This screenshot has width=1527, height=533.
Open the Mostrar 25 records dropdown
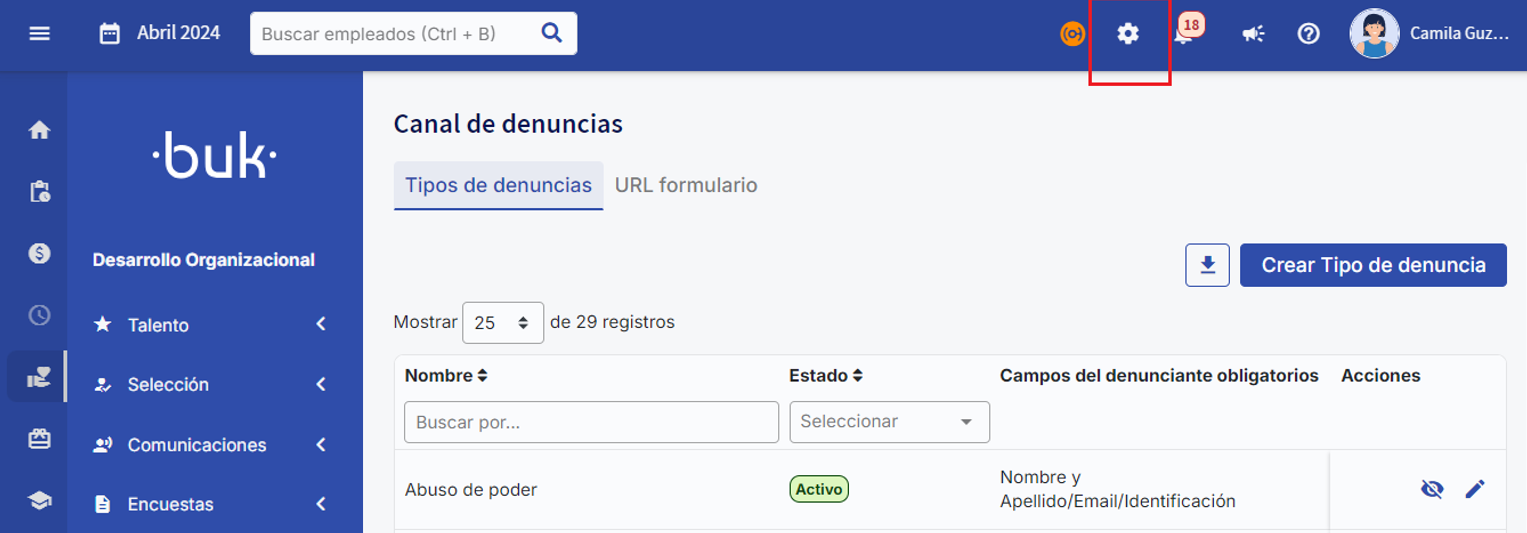(x=502, y=323)
